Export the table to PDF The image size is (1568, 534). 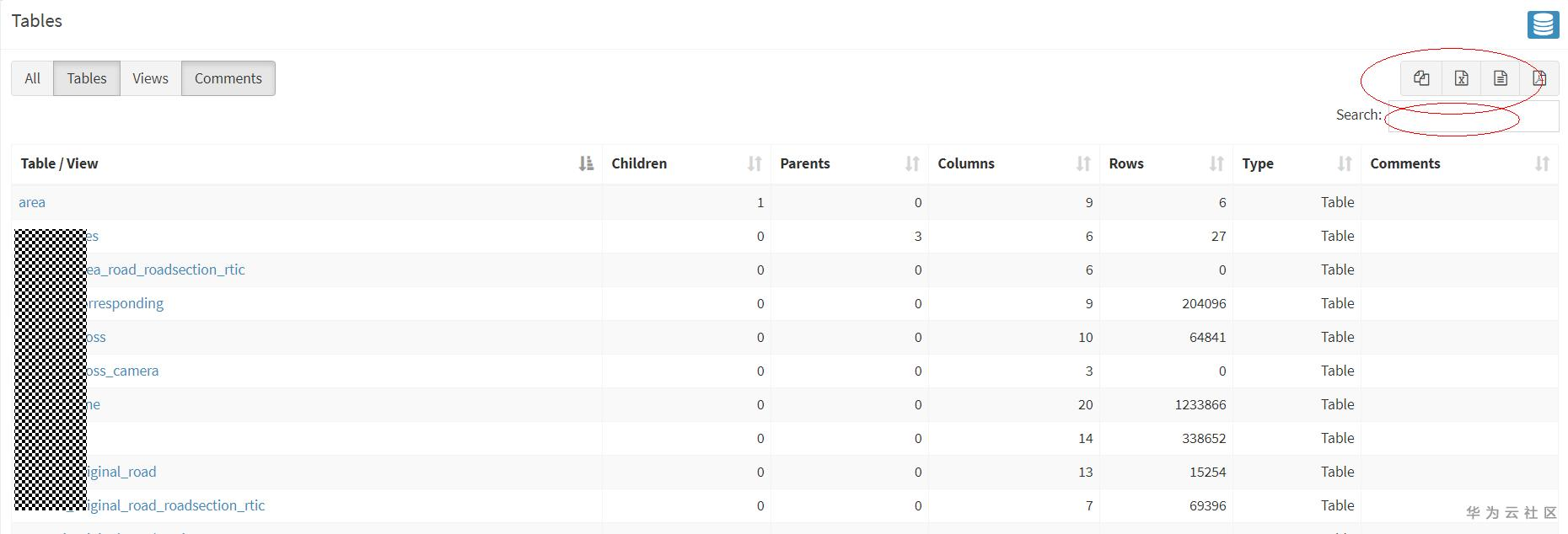click(1539, 78)
